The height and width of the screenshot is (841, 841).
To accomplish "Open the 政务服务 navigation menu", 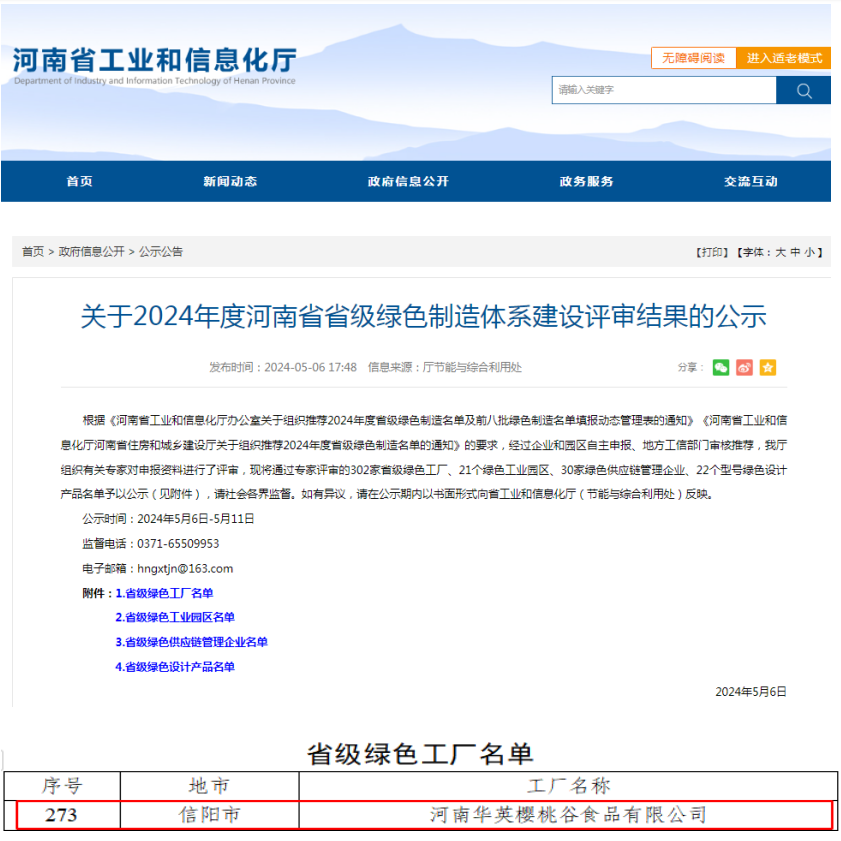I will (587, 181).
